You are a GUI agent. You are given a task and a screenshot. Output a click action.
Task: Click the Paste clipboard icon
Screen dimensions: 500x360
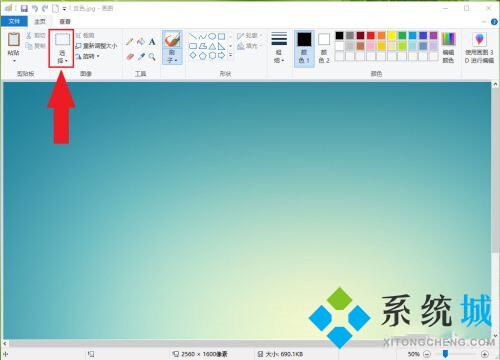click(x=14, y=40)
